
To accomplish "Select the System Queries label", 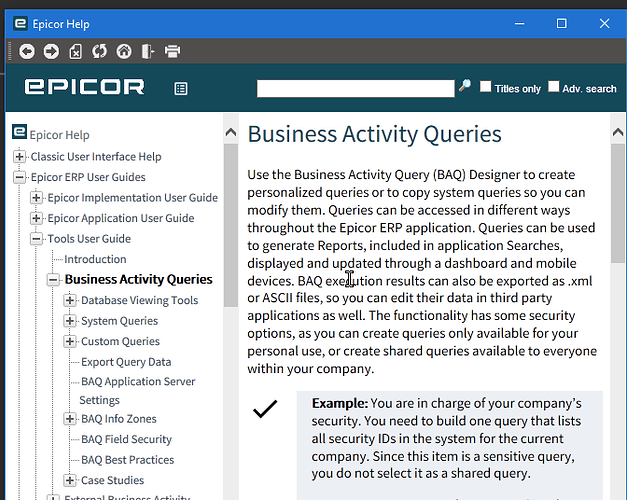I will pos(120,321).
